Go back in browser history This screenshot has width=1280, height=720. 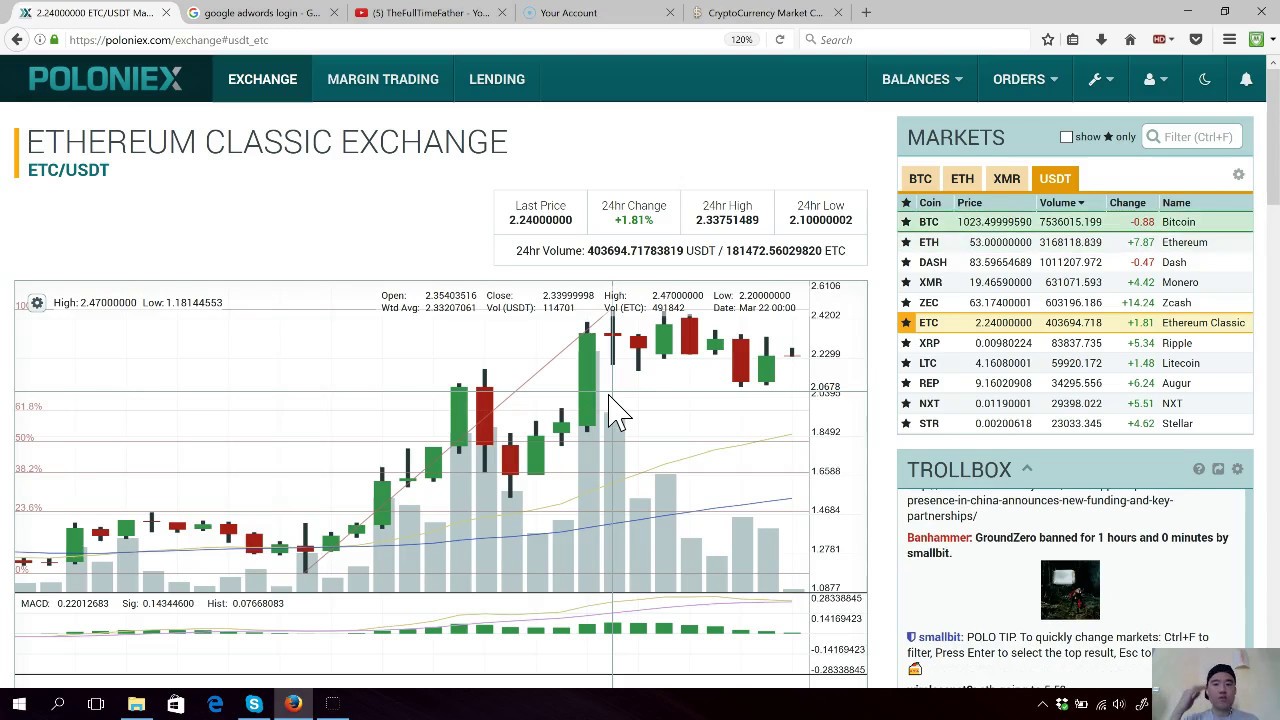(x=17, y=40)
